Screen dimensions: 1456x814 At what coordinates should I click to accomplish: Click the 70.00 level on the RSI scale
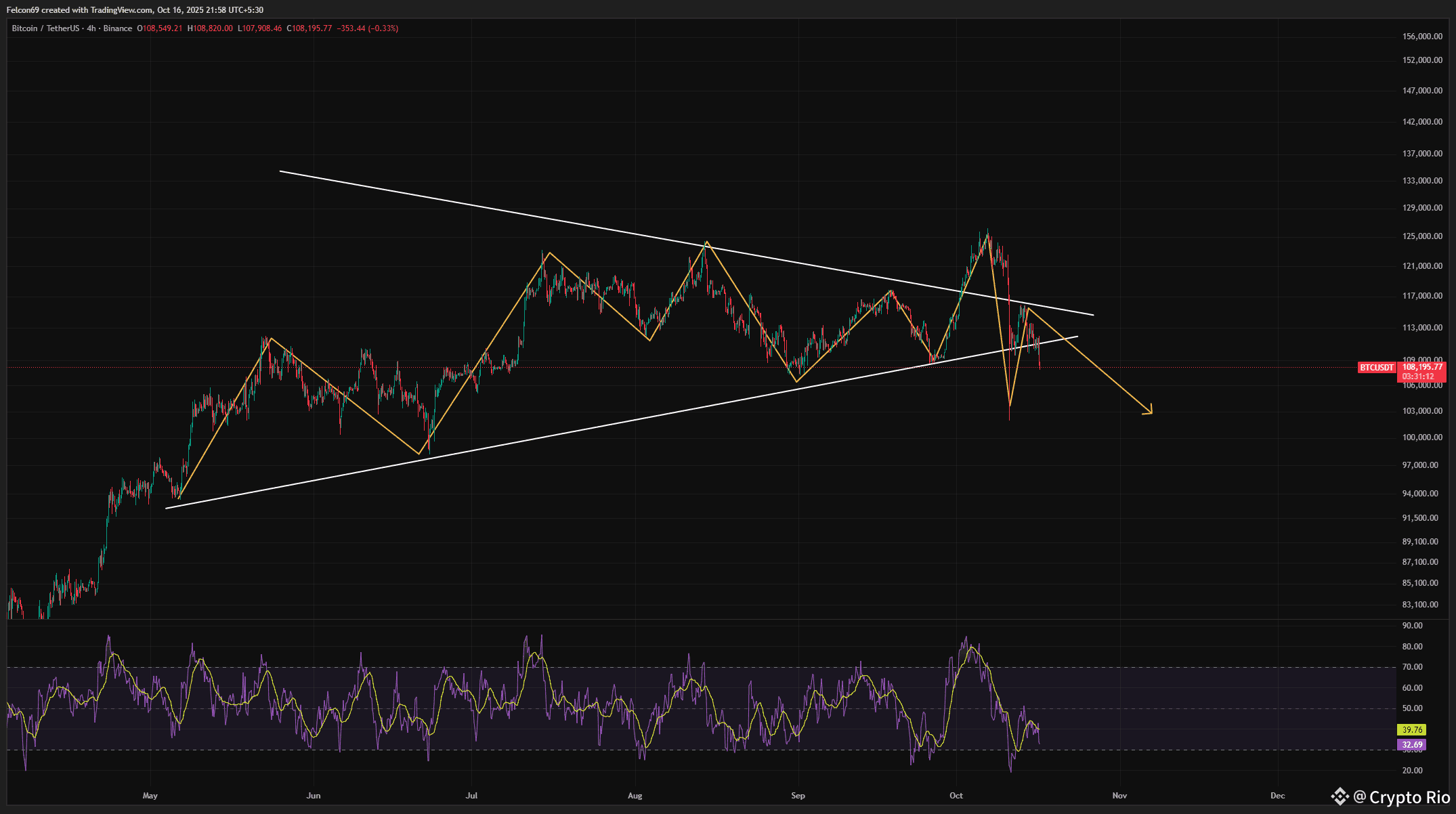(x=1412, y=667)
